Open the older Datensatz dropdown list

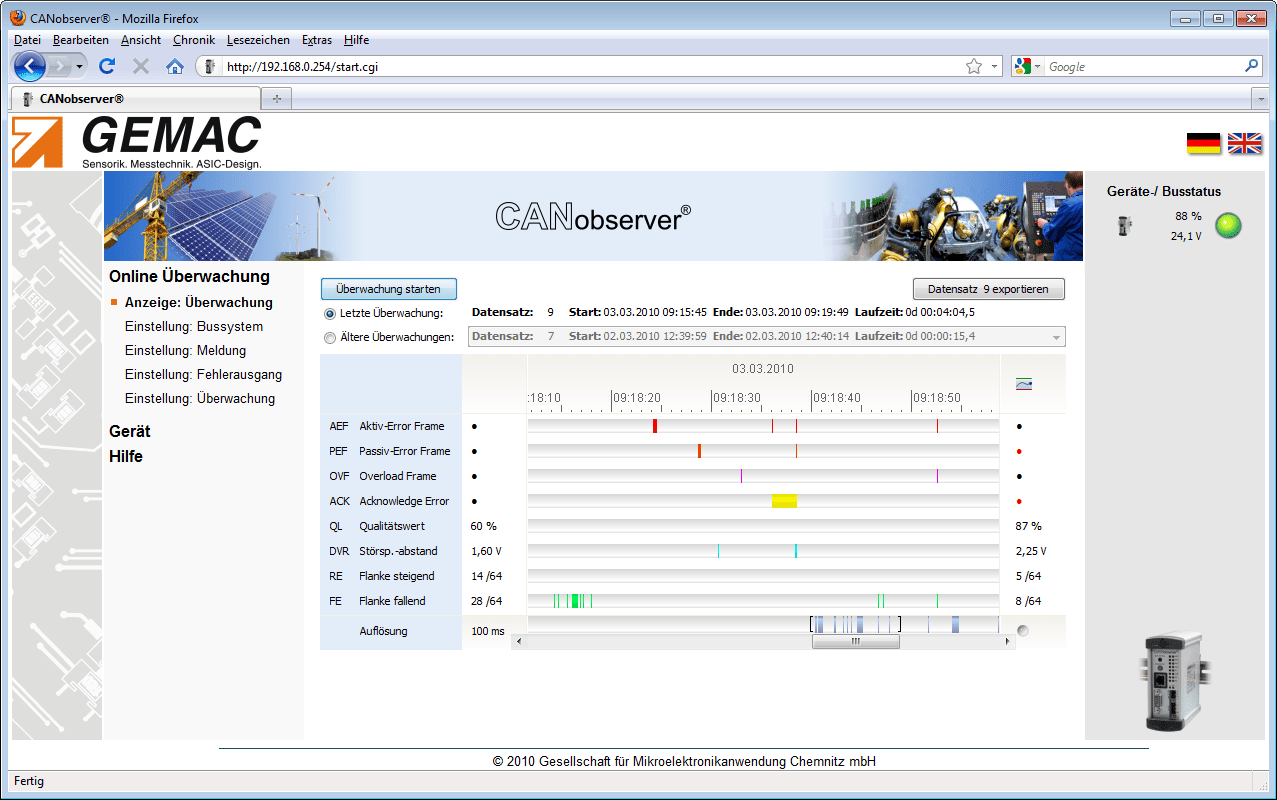[1055, 337]
